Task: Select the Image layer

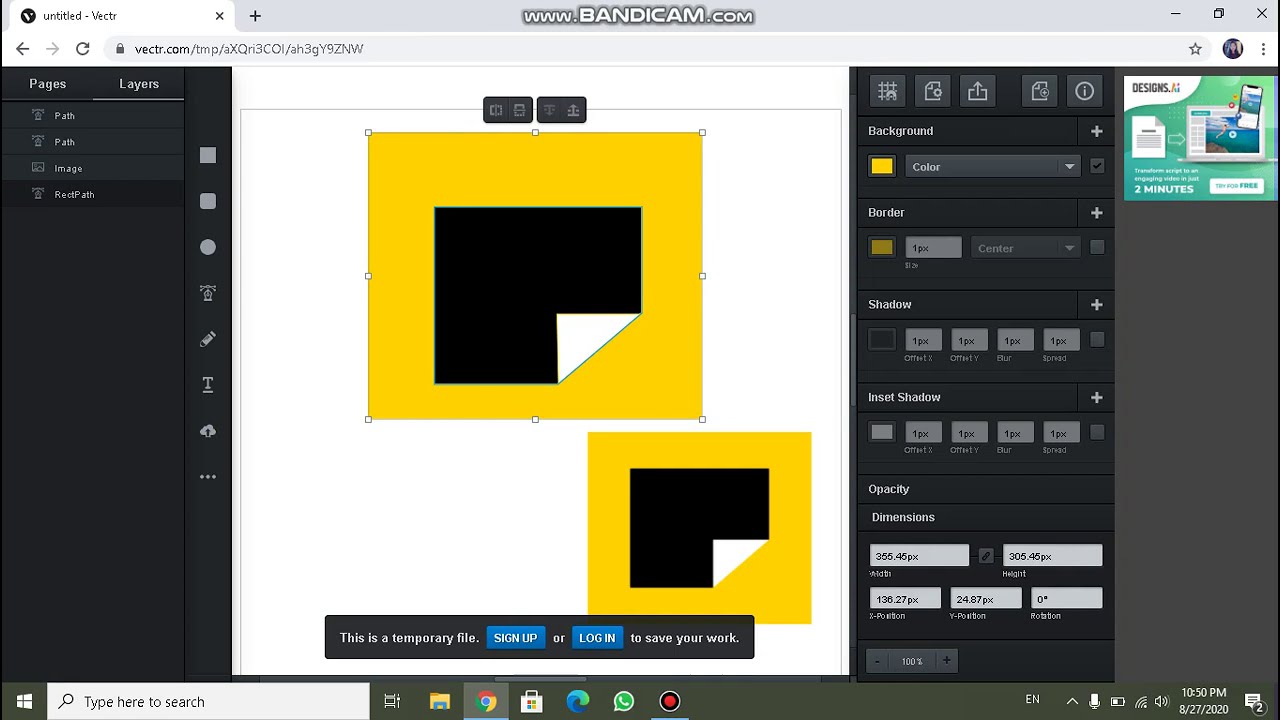Action: click(92, 168)
